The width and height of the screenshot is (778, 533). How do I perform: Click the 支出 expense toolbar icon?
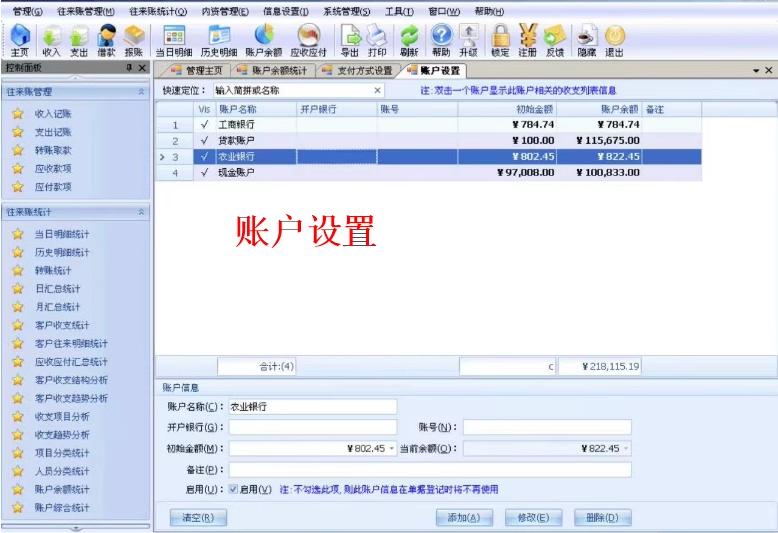[x=78, y=41]
